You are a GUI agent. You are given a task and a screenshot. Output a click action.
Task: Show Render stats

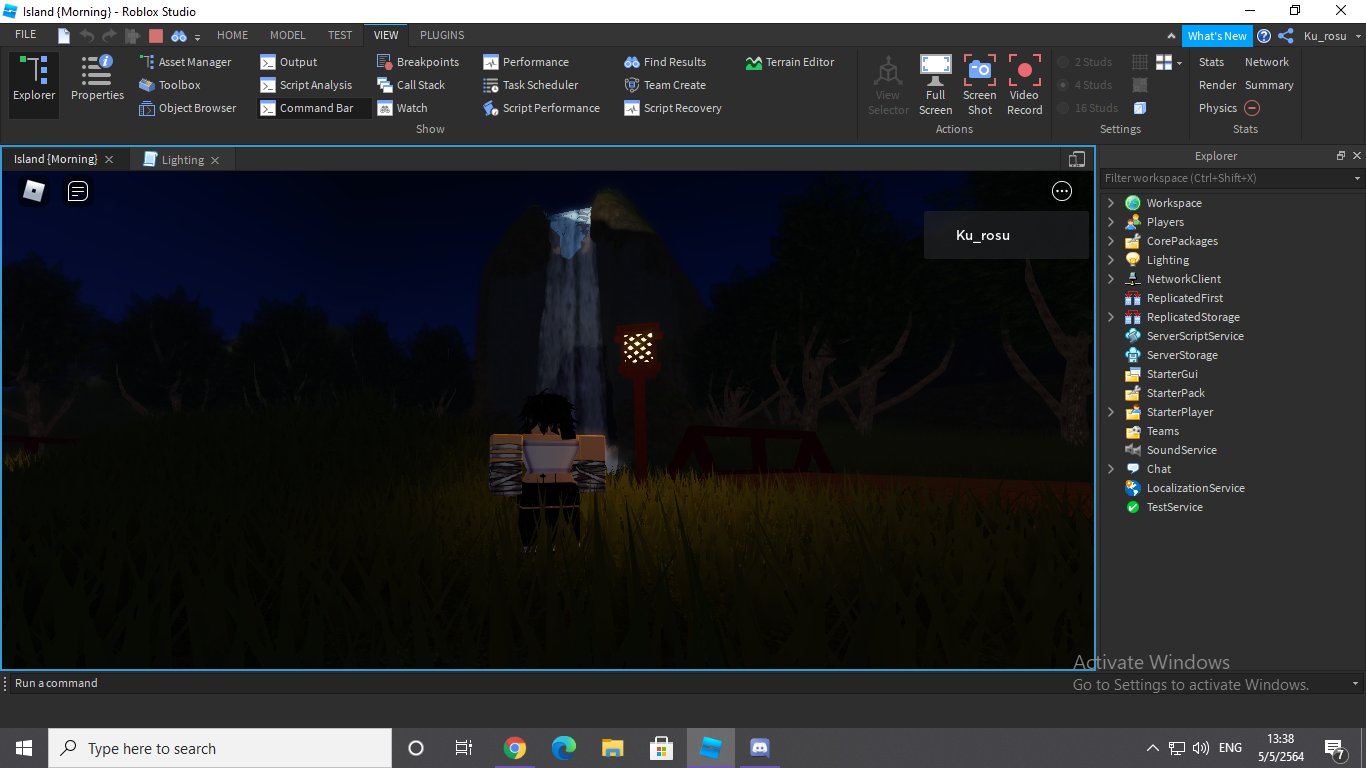click(x=1217, y=85)
